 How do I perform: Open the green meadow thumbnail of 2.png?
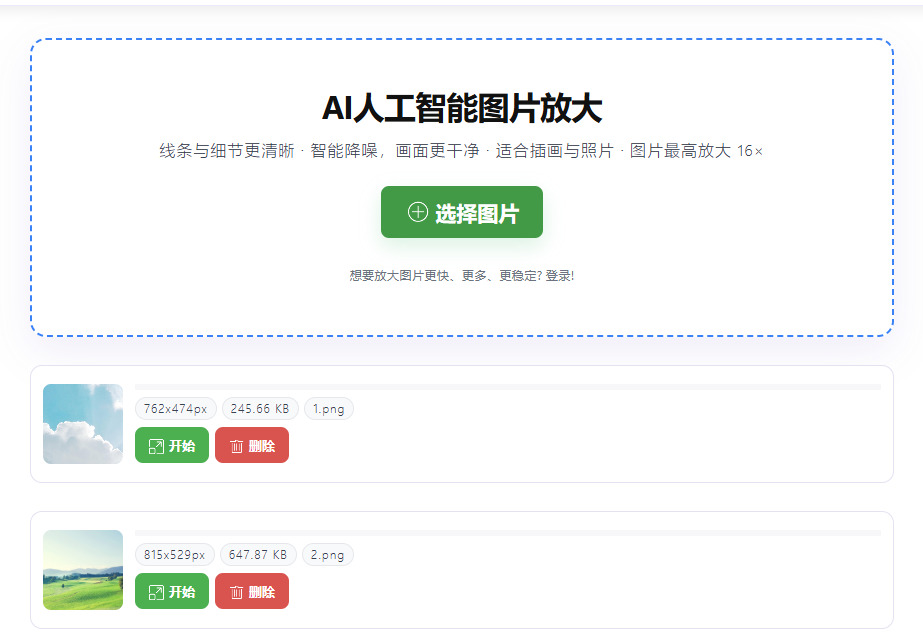(x=83, y=570)
